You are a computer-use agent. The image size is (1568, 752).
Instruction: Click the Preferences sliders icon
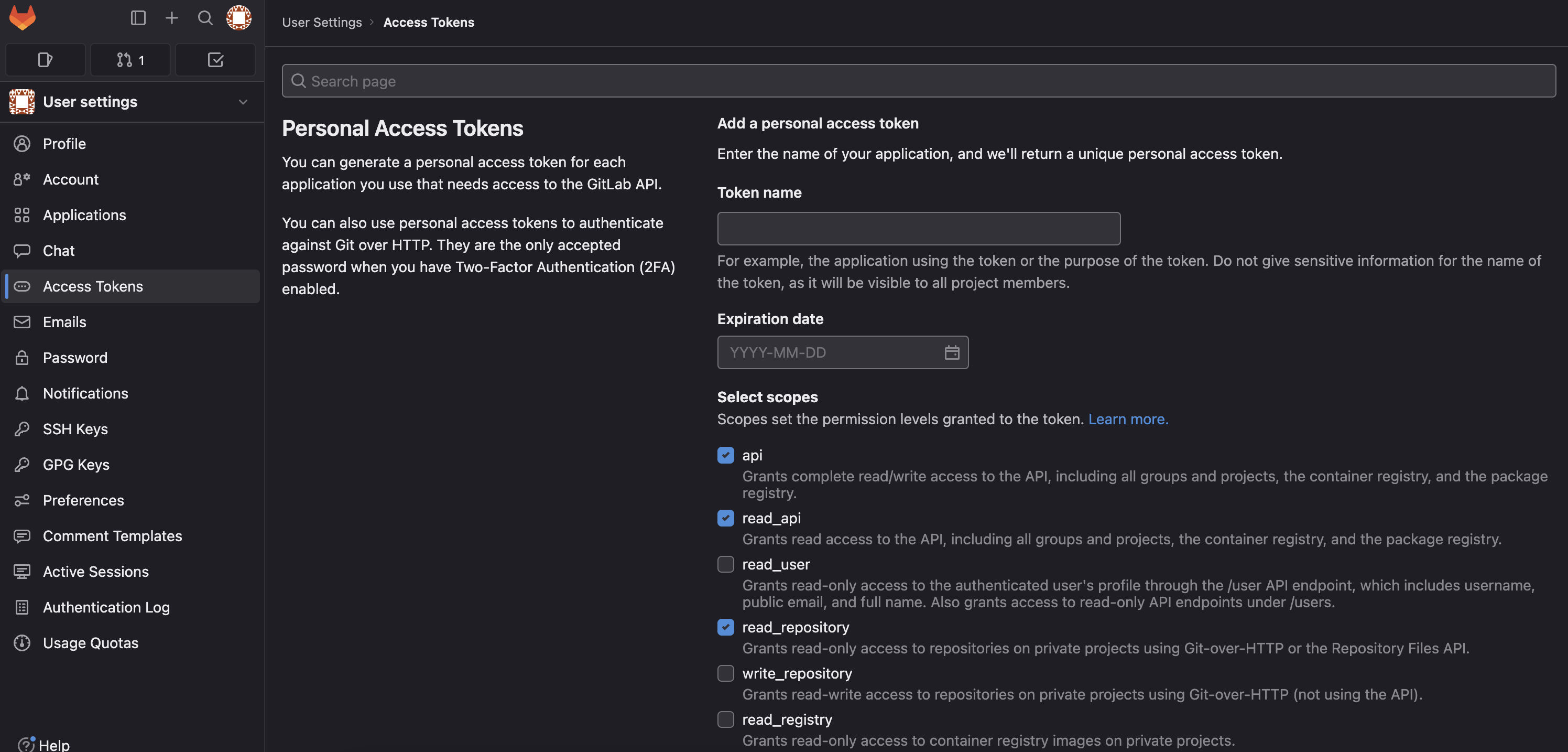(x=22, y=500)
